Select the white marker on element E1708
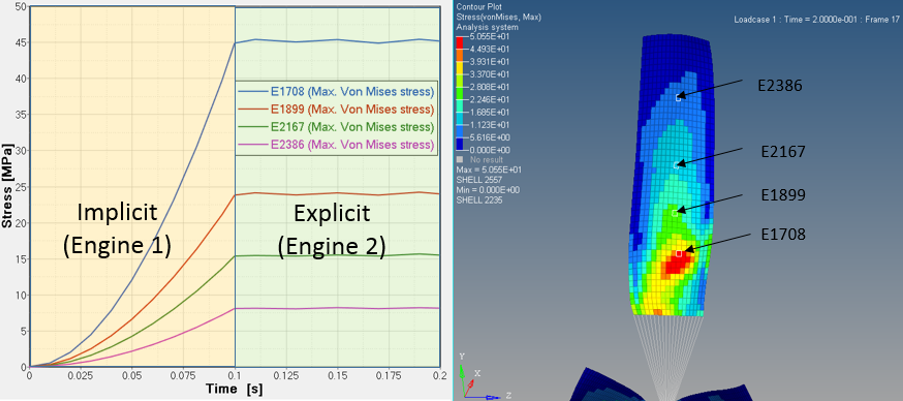Screen dimensions: 903x401 point(679,253)
